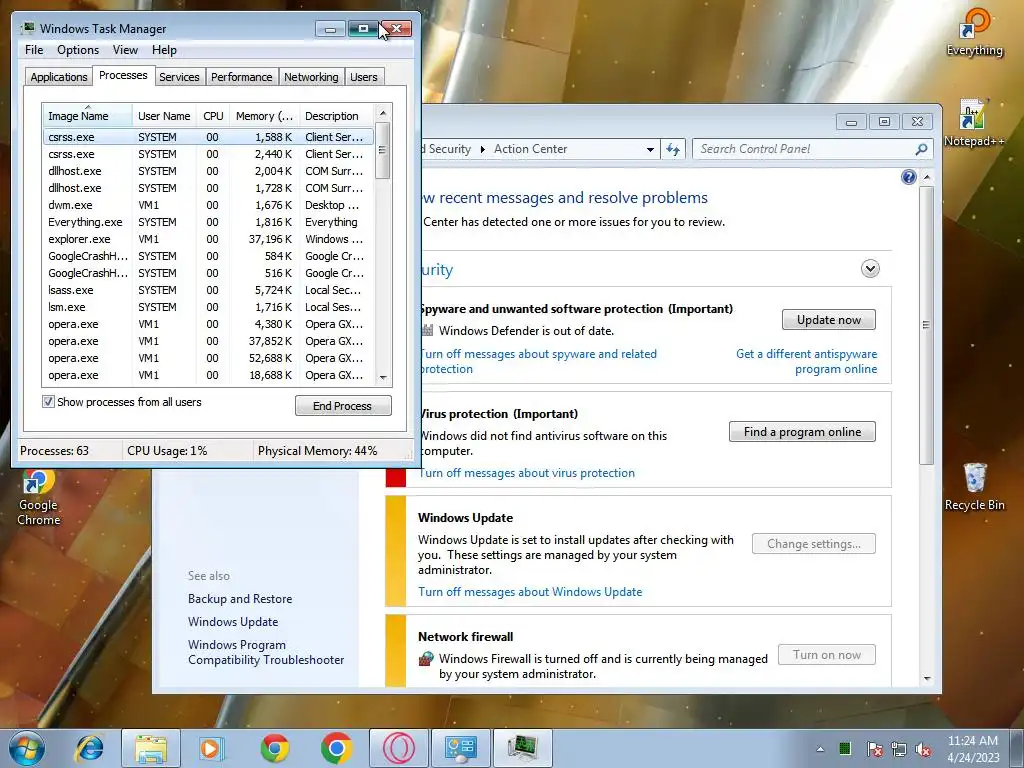Select the dwm.exe process row
Screen dimensions: 1024x768
click(x=208, y=205)
